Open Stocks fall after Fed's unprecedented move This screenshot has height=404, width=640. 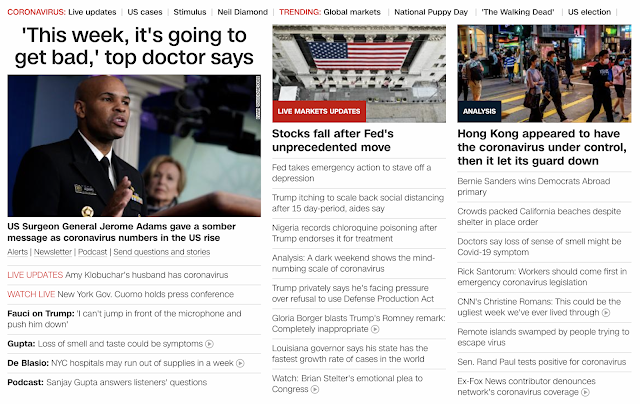[x=333, y=140]
